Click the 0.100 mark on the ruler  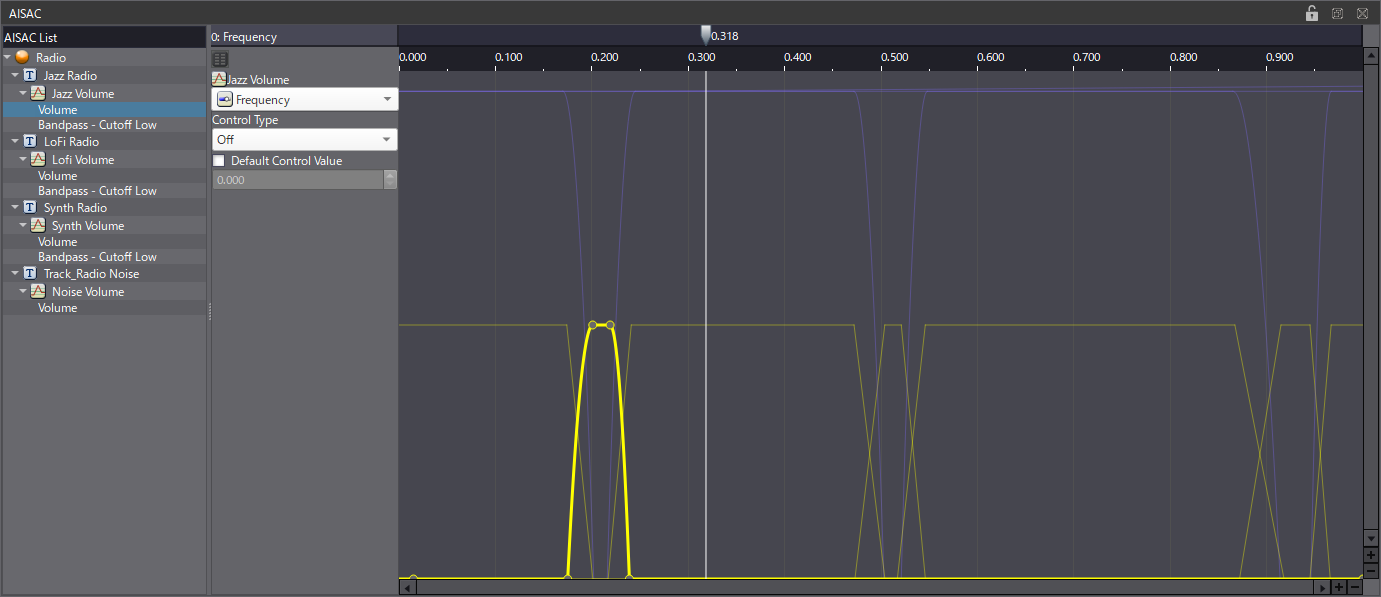(x=508, y=57)
